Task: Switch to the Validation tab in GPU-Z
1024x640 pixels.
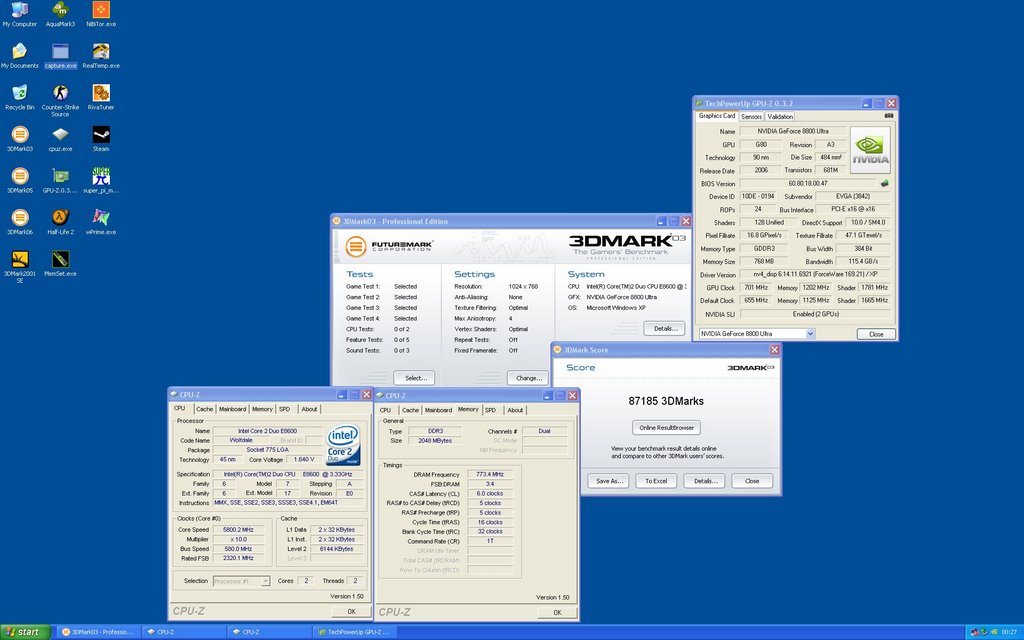Action: pos(780,116)
